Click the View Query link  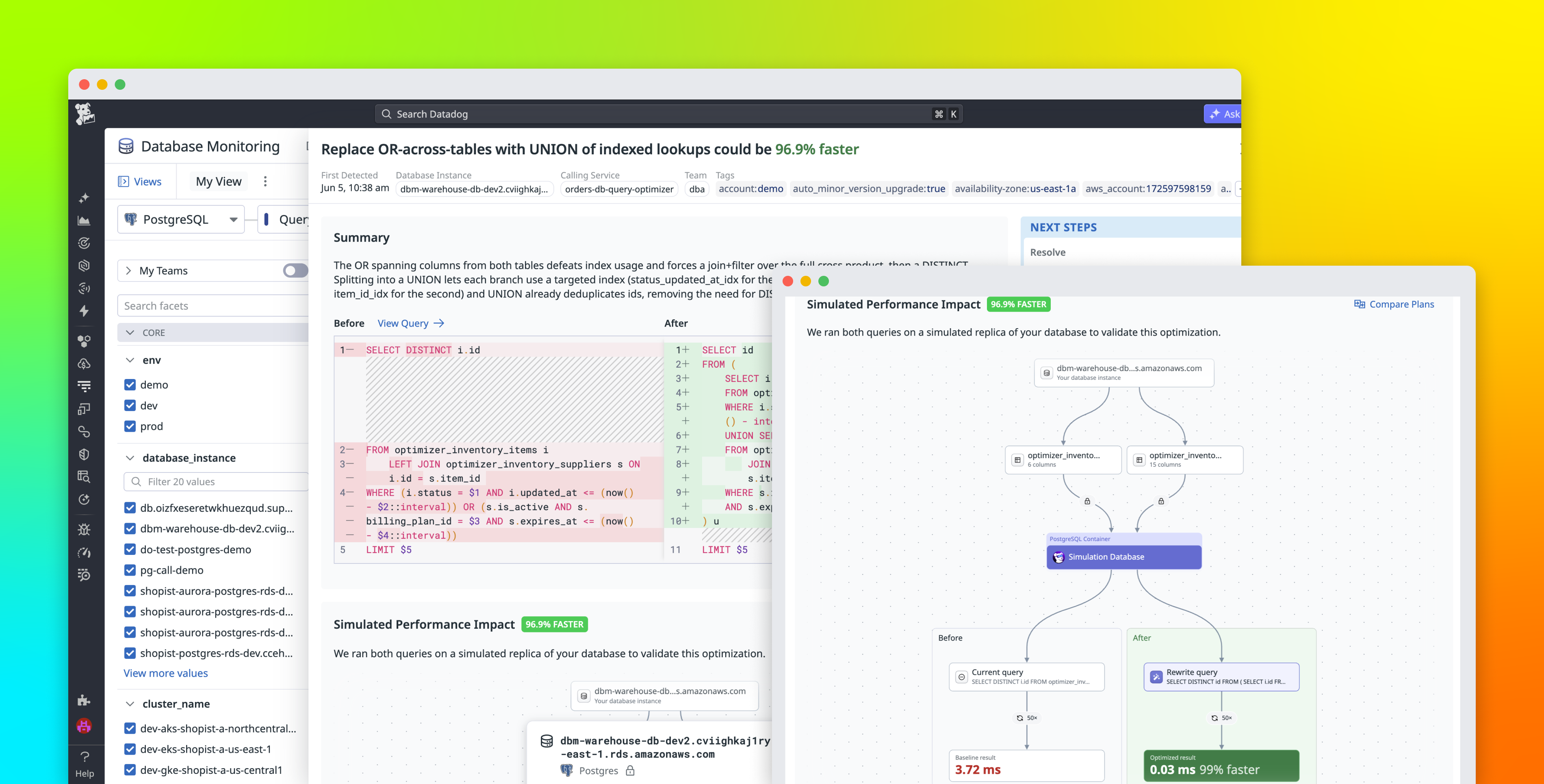coord(410,323)
